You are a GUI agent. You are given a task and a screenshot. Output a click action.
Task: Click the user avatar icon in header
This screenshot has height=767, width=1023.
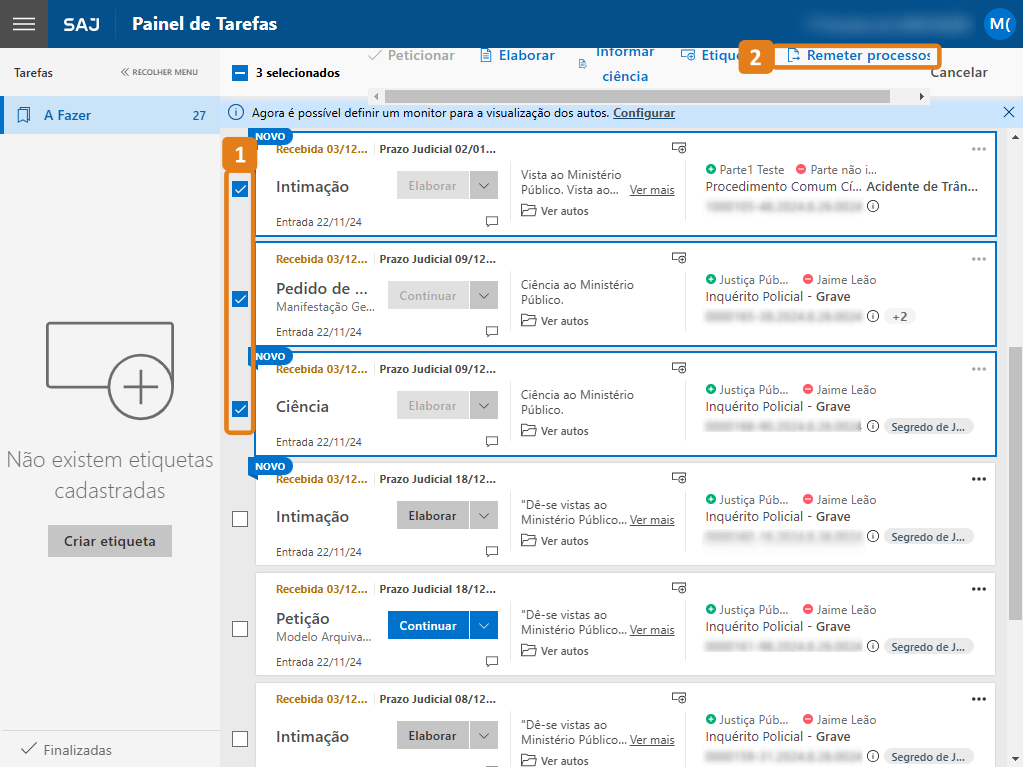pos(998,24)
